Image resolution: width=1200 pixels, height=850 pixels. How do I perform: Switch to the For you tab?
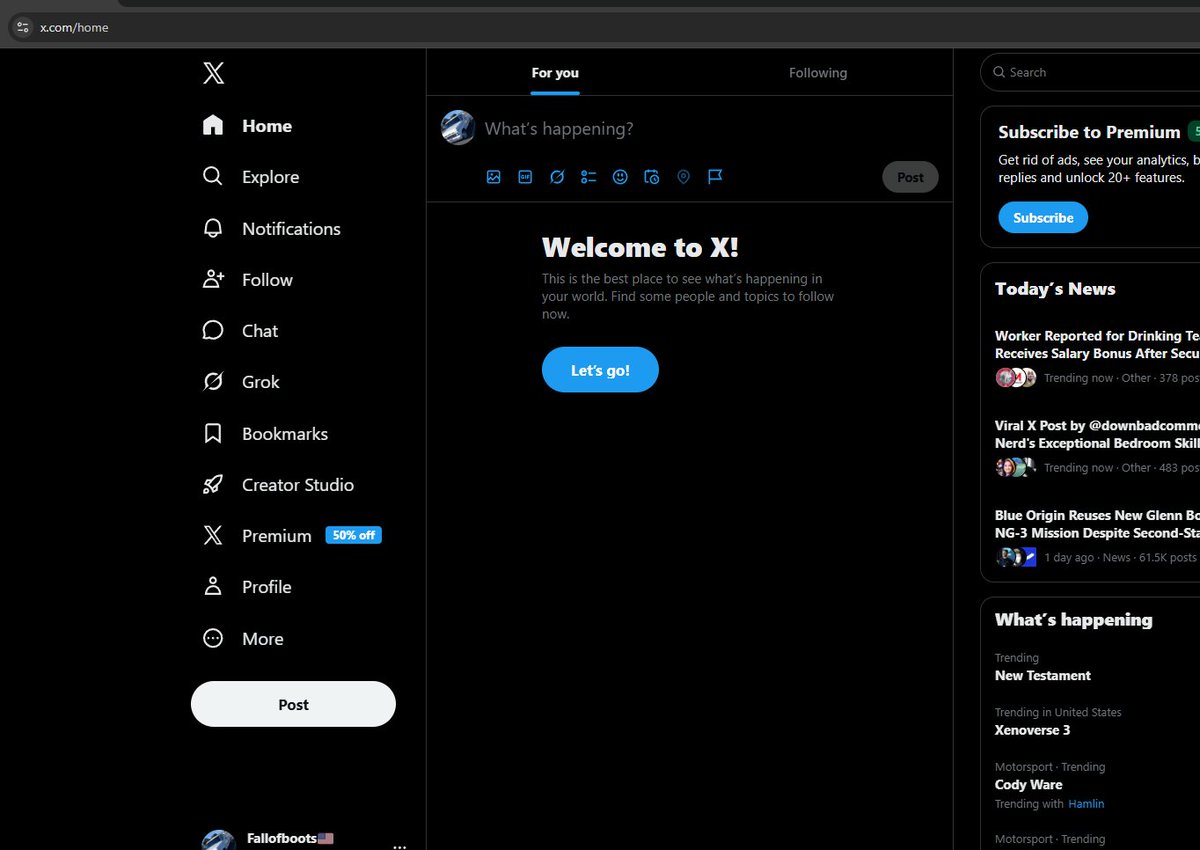[555, 73]
